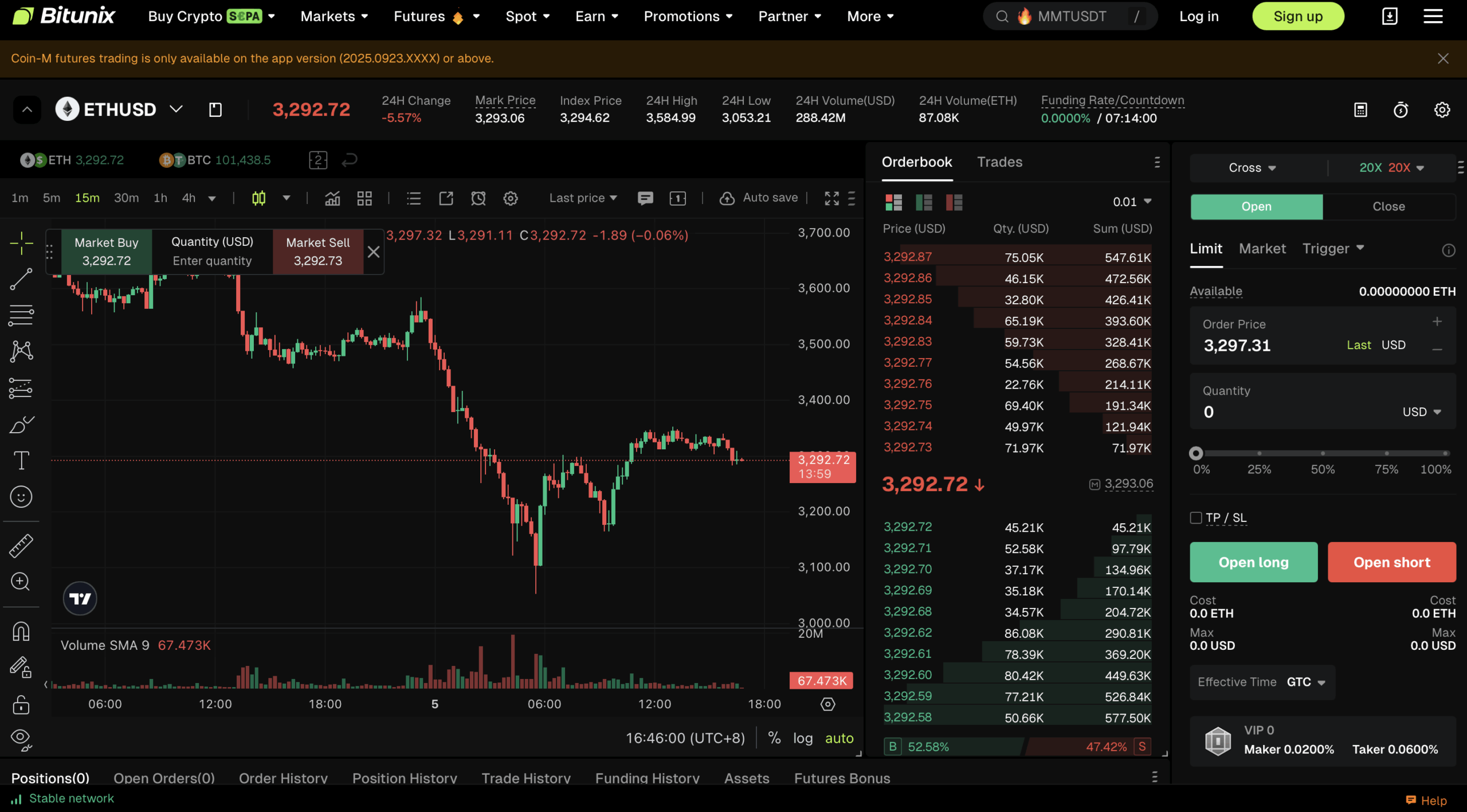Toggle stay in drawing mode
The image size is (1467, 812).
(21, 667)
